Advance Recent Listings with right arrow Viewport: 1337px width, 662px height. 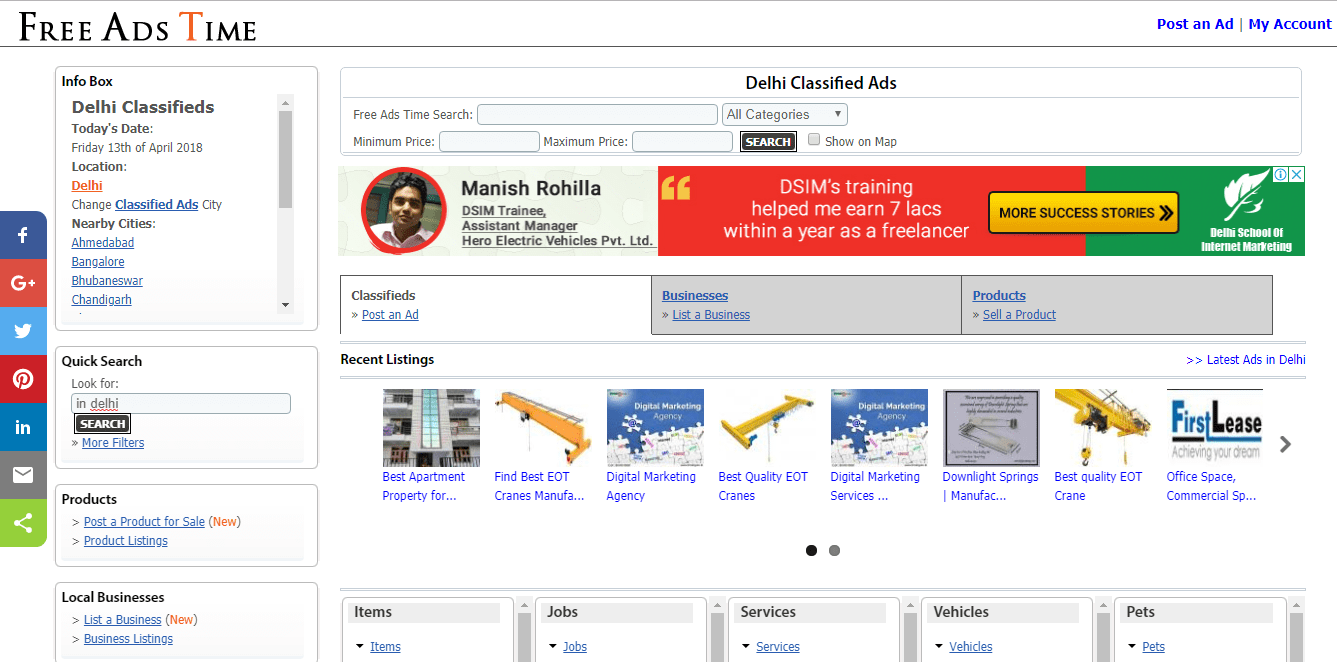point(1286,444)
